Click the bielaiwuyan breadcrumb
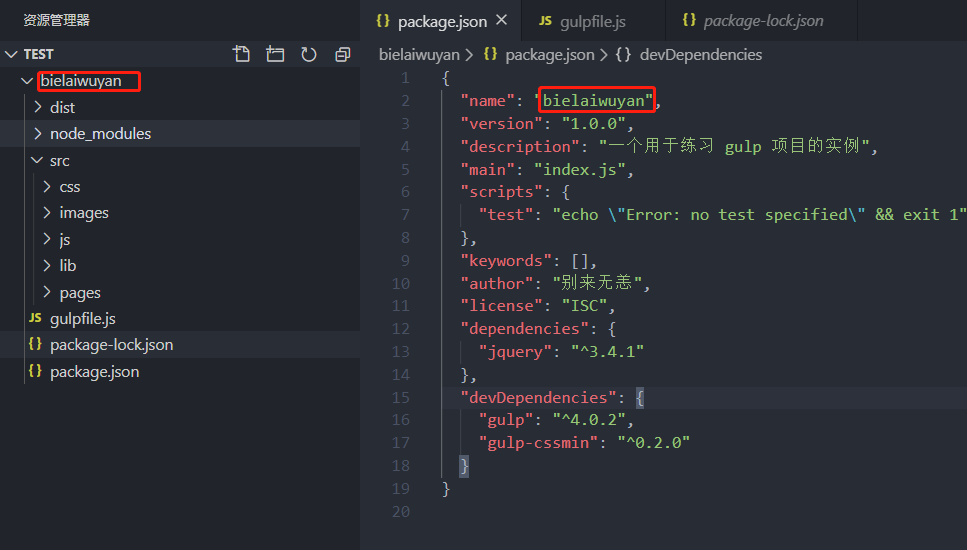This screenshot has height=550, width=967. click(419, 55)
